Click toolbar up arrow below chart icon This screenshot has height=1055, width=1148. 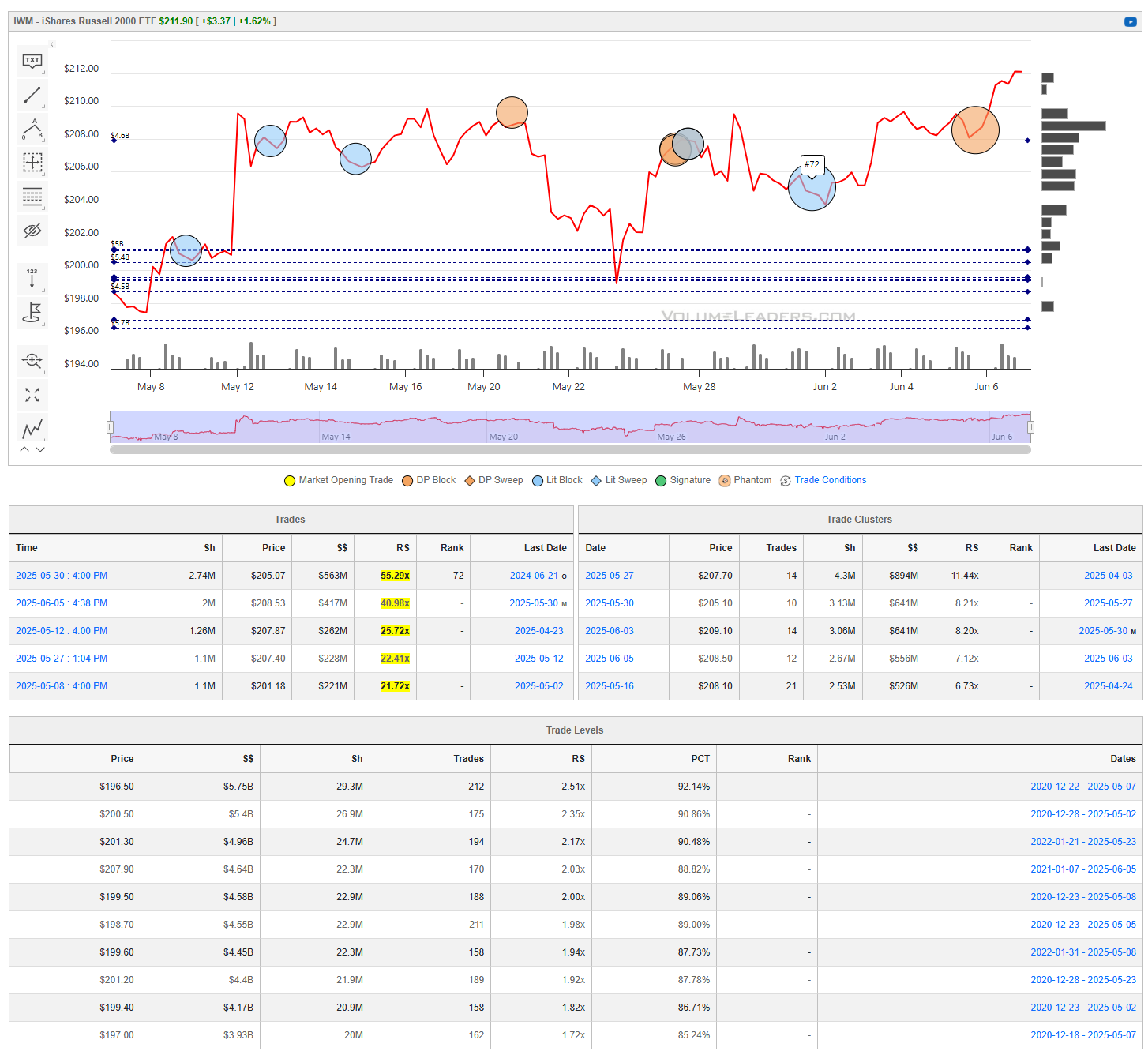coord(24,449)
